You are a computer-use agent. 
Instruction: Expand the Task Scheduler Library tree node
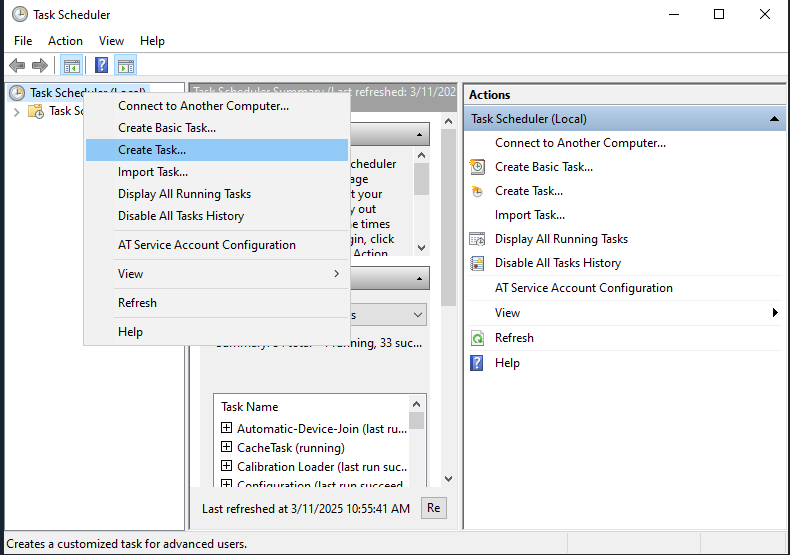click(17, 111)
